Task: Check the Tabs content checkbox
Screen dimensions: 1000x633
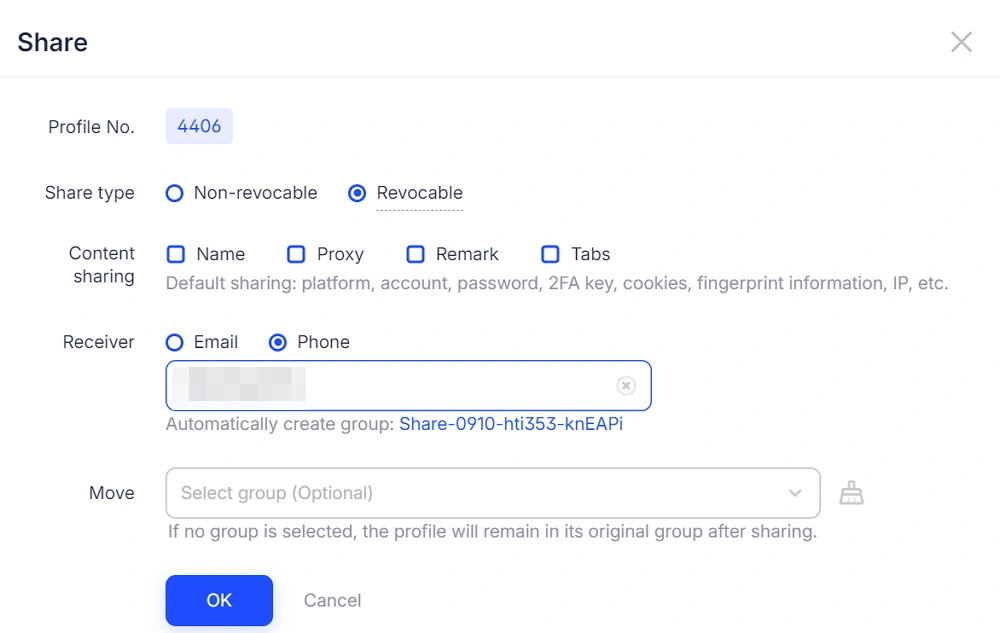Action: click(x=550, y=254)
